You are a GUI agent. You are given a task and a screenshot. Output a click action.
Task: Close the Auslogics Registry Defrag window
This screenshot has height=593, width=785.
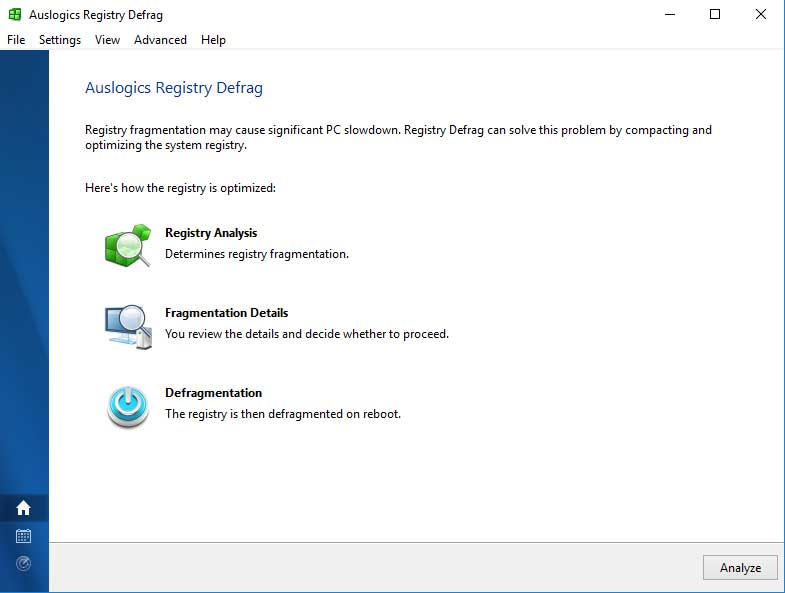760,15
